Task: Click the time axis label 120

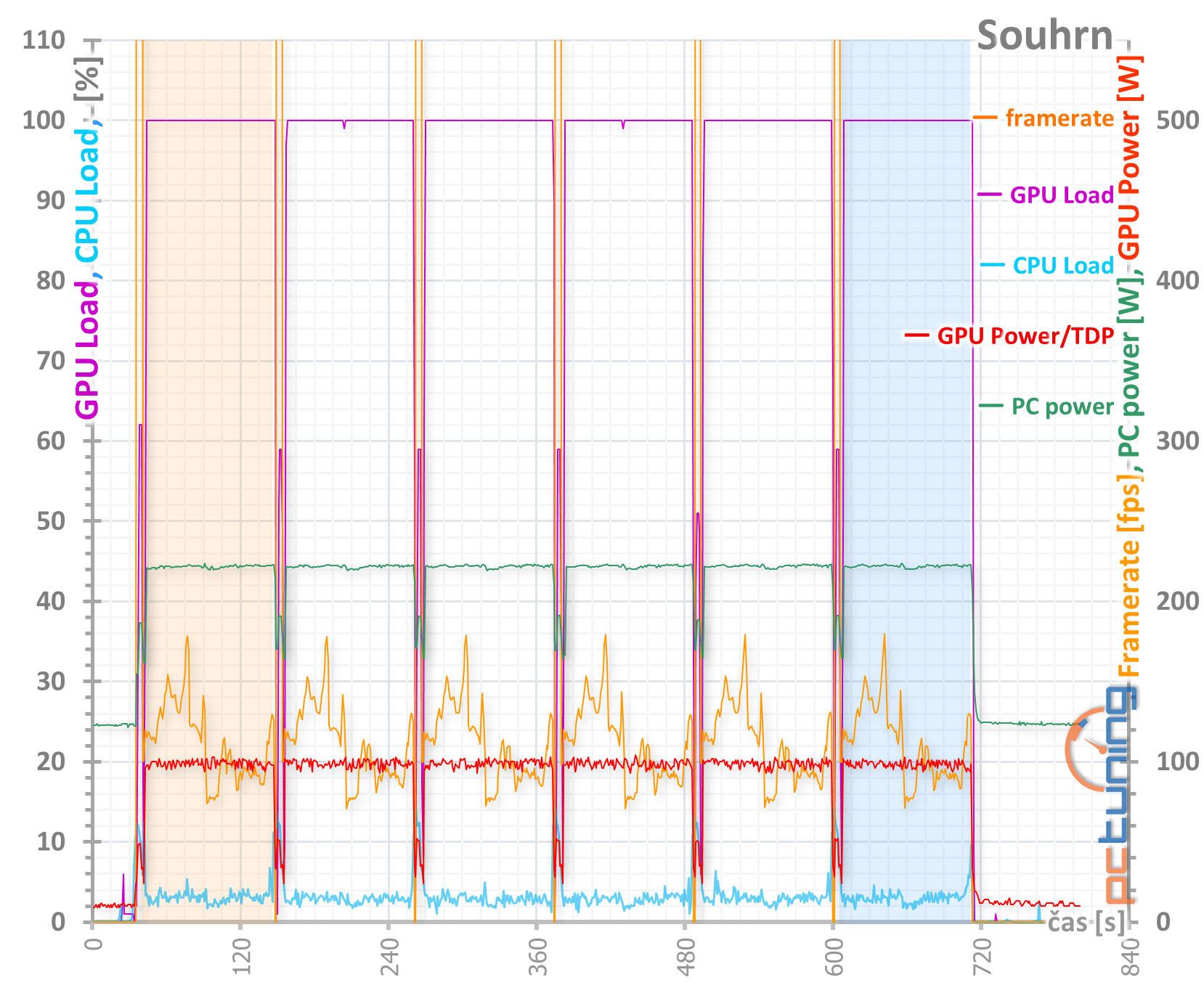Action: click(x=241, y=957)
